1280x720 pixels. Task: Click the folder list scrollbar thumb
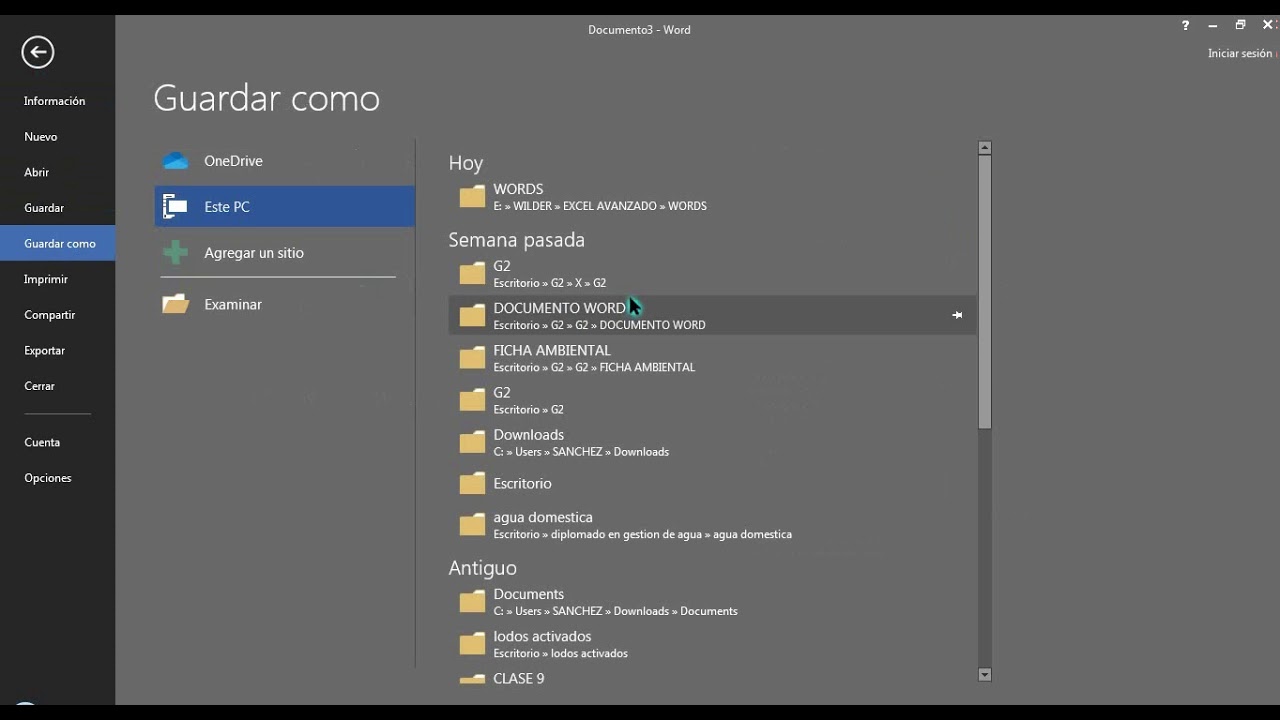985,292
